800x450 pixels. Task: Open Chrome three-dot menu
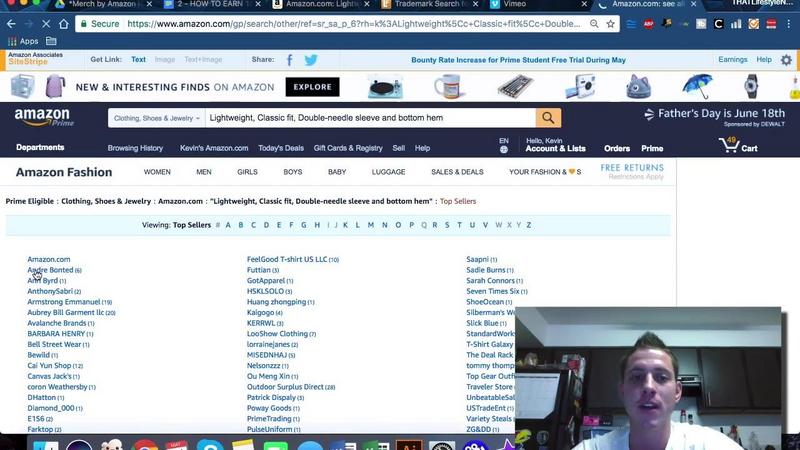789,24
